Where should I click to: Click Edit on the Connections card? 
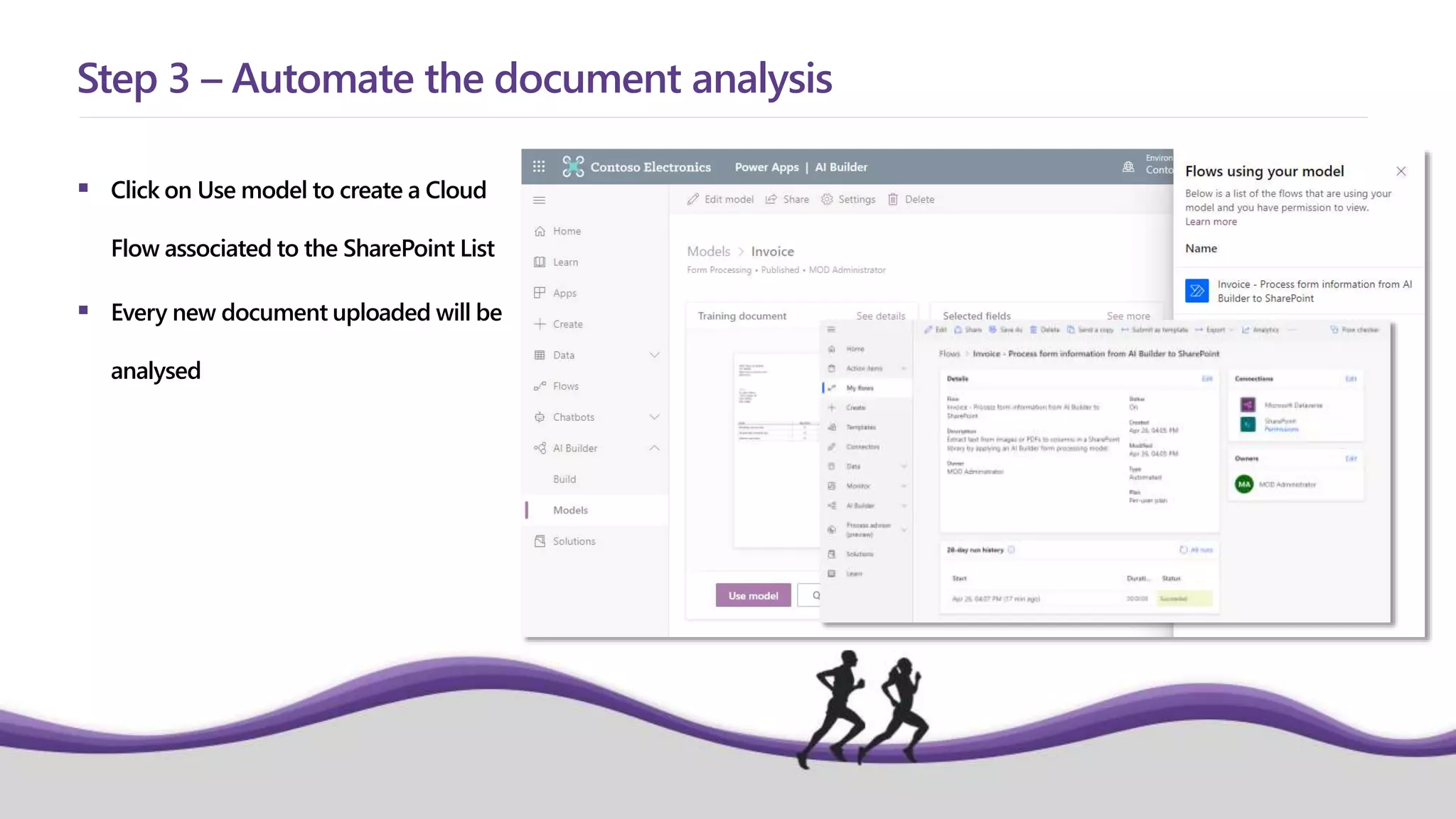1351,379
